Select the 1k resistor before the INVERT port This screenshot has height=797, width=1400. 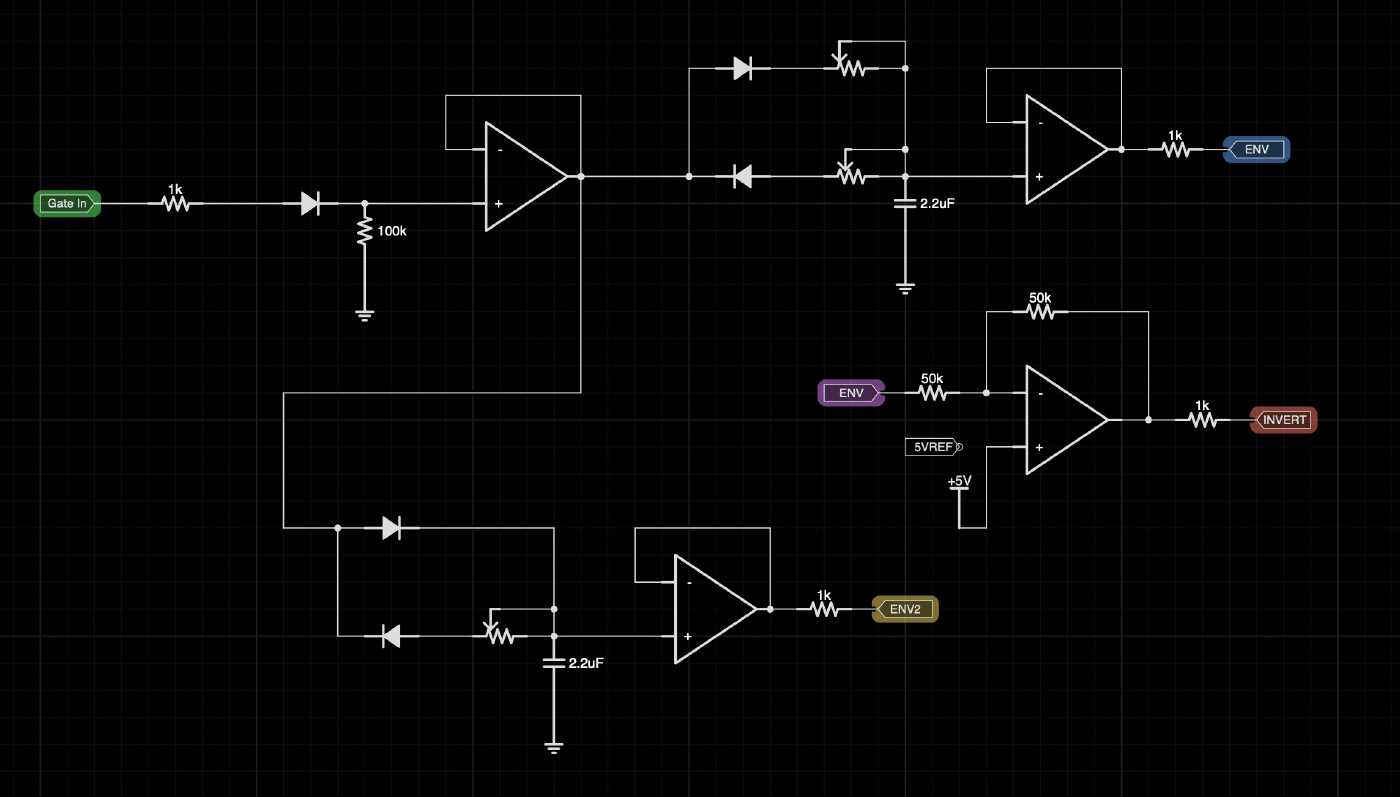click(x=1202, y=420)
